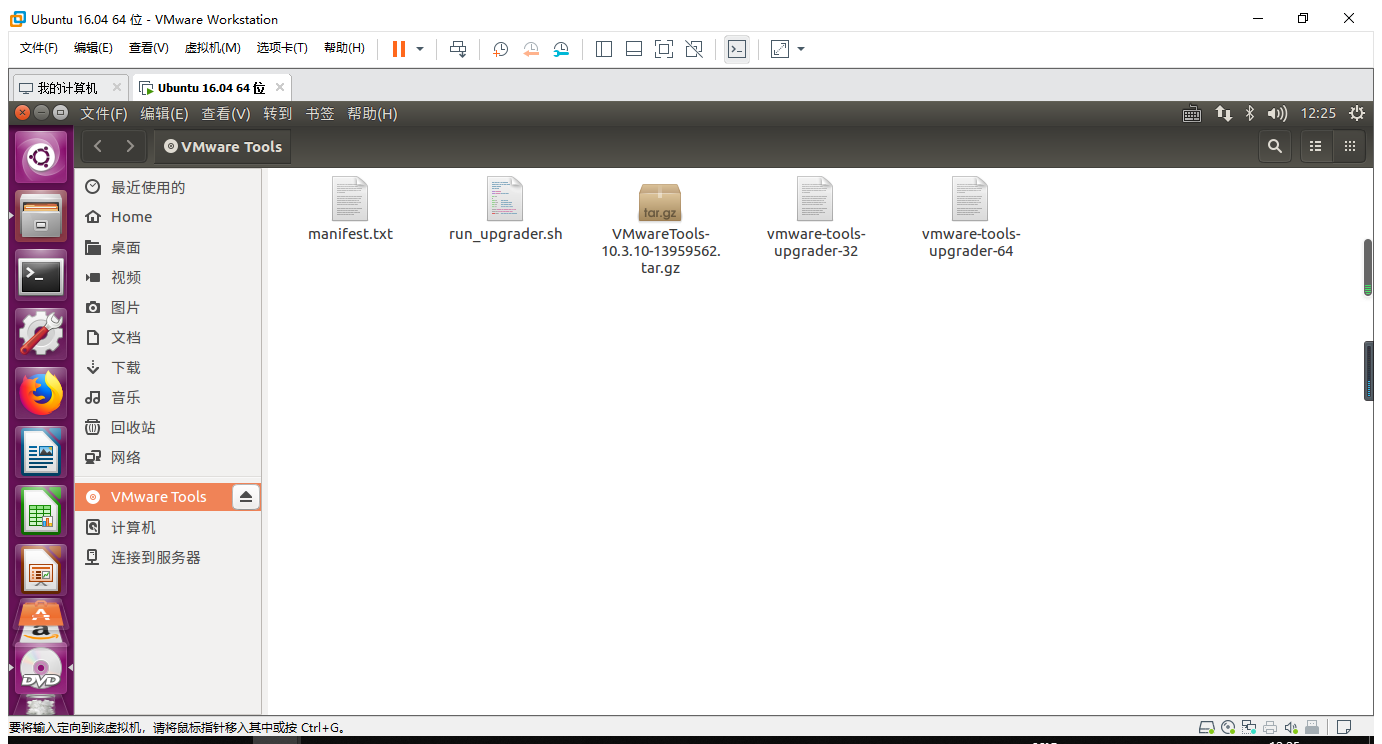Click the VMware Tools path bar button
The height and width of the screenshot is (744, 1382).
point(223,146)
